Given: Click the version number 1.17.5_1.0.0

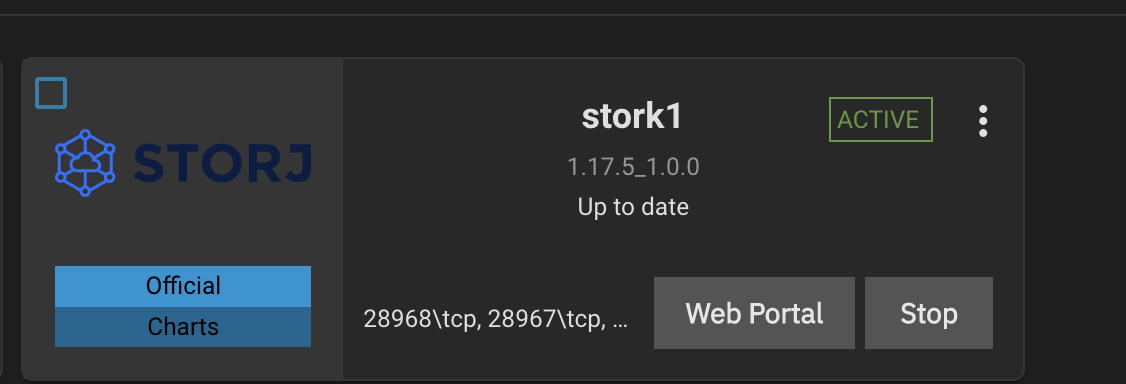Looking at the screenshot, I should (633, 167).
